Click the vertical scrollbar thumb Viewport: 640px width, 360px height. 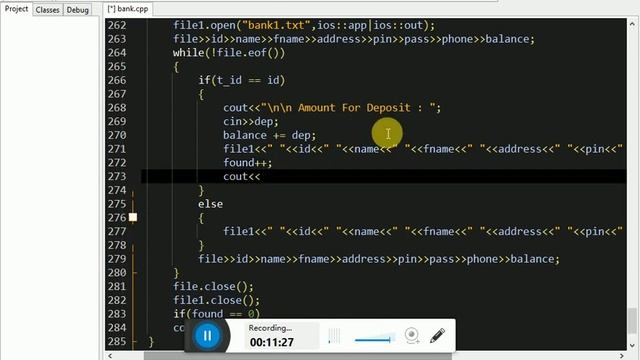coord(632,321)
